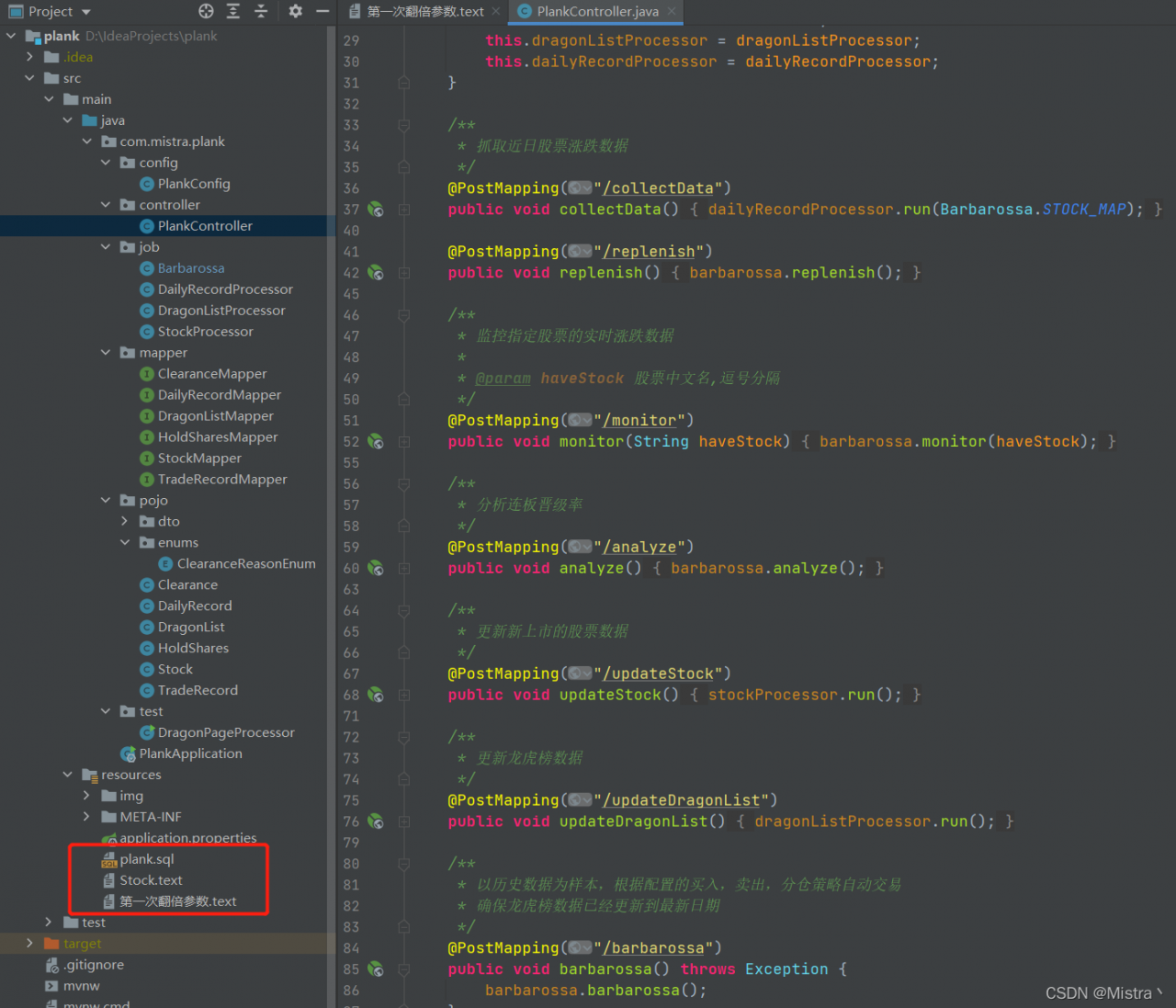Screen dimensions: 1176x1008
Task: Open the Project view dropdown
Action: (x=86, y=12)
